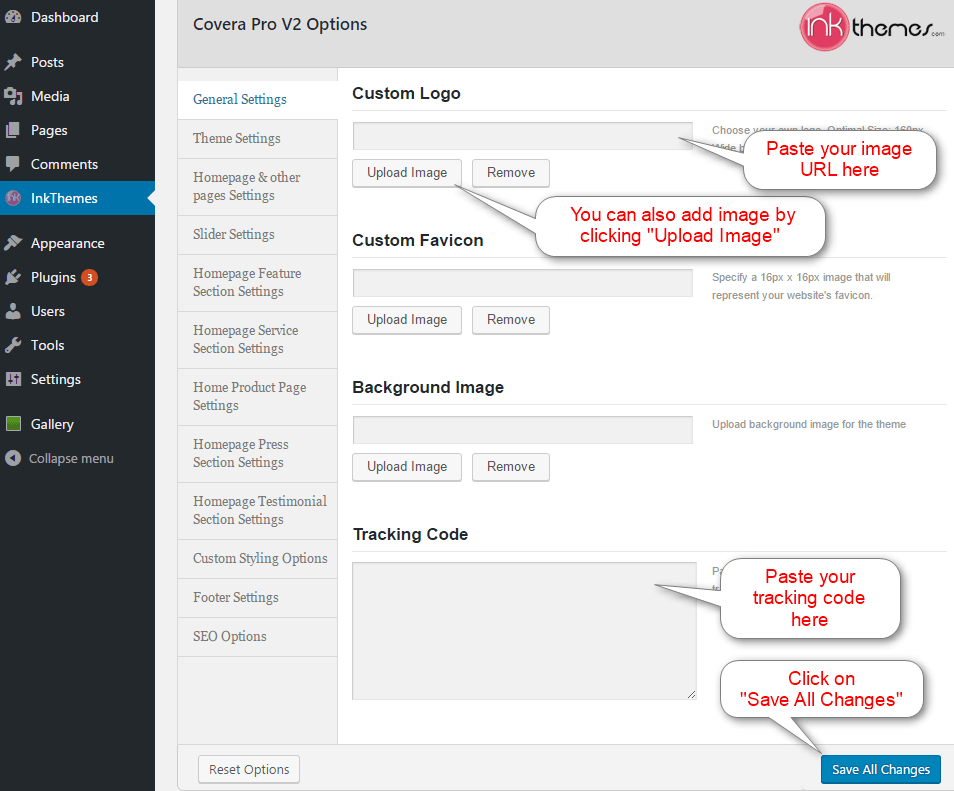
Task: Select the General Settings tab
Action: coord(257,99)
